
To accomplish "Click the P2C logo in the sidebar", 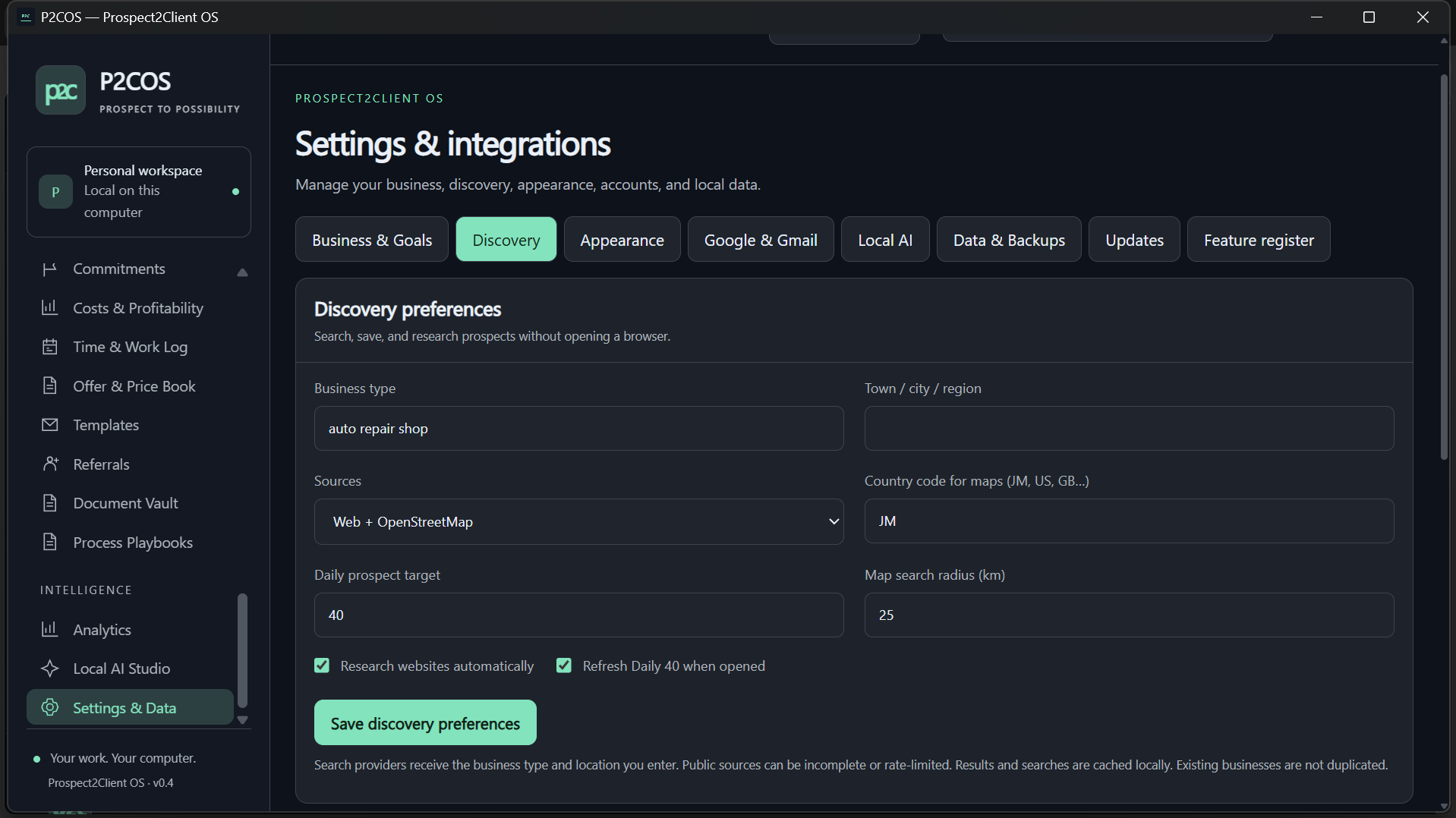I will coord(61,90).
